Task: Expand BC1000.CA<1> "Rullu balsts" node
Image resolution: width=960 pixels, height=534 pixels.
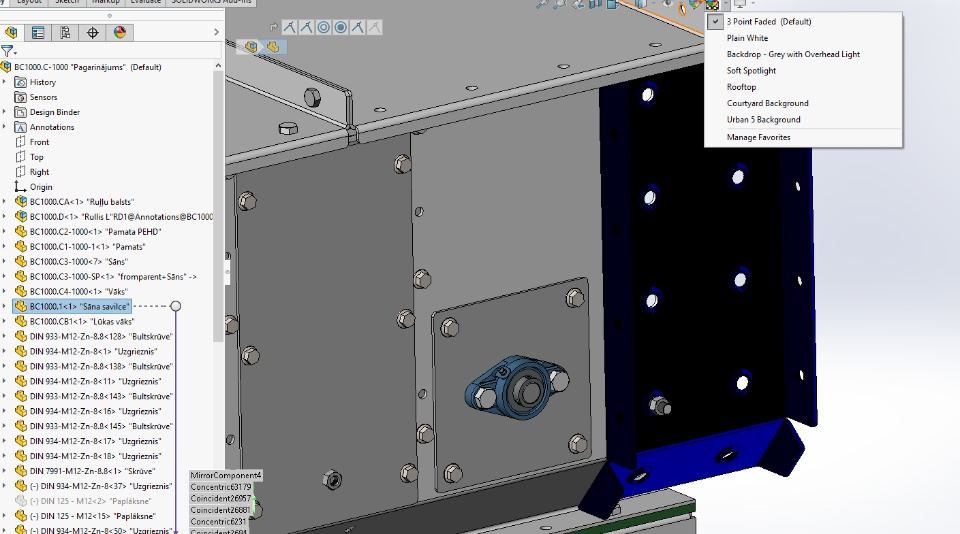Action: coord(4,201)
